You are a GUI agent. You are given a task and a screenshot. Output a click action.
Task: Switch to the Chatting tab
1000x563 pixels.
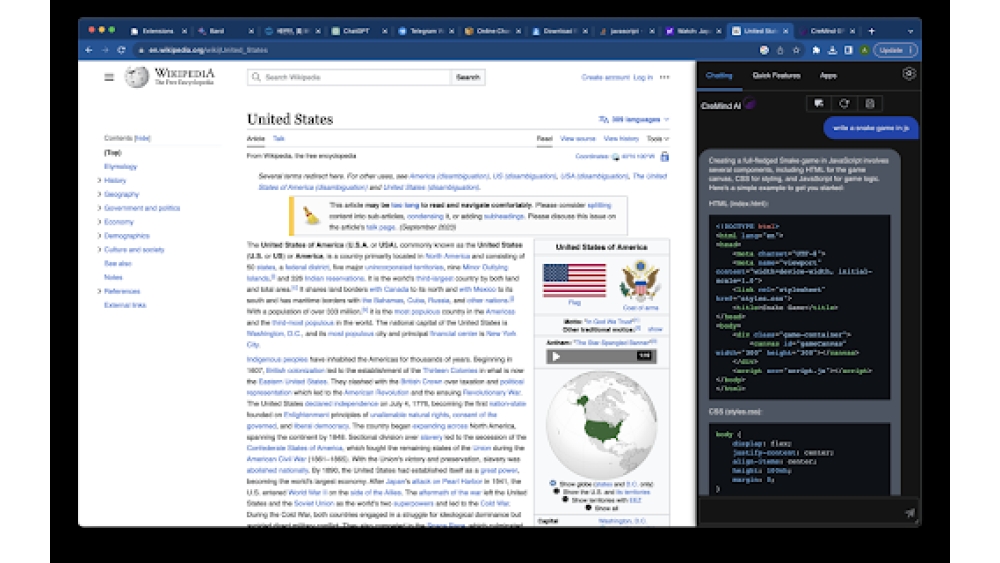point(719,75)
